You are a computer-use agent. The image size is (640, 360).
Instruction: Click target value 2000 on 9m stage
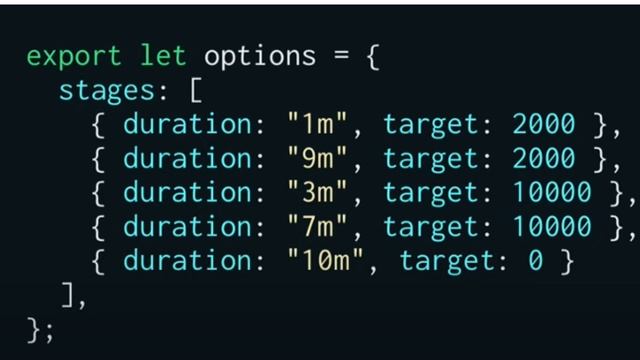tap(544, 158)
